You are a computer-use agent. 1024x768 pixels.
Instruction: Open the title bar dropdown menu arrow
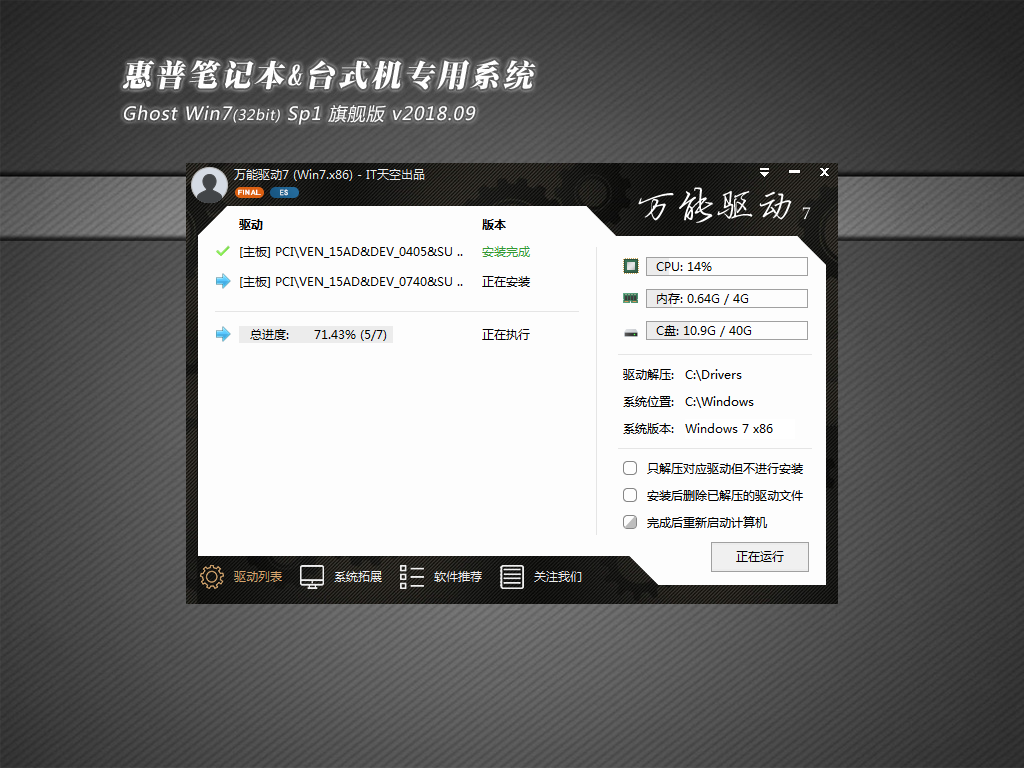click(764, 172)
